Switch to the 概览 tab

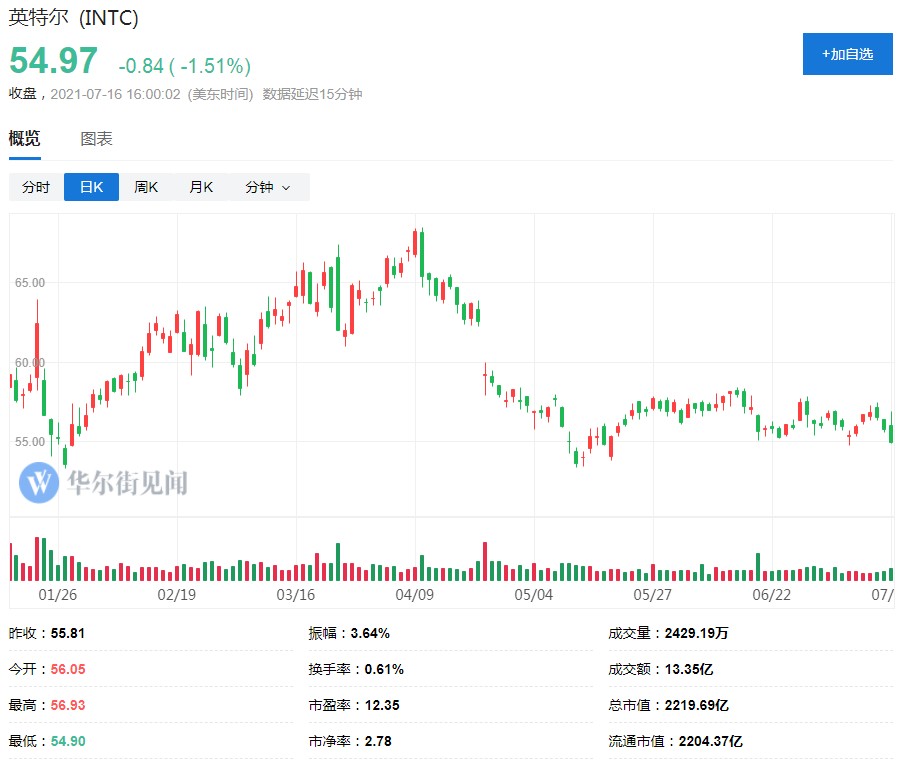click(25, 139)
